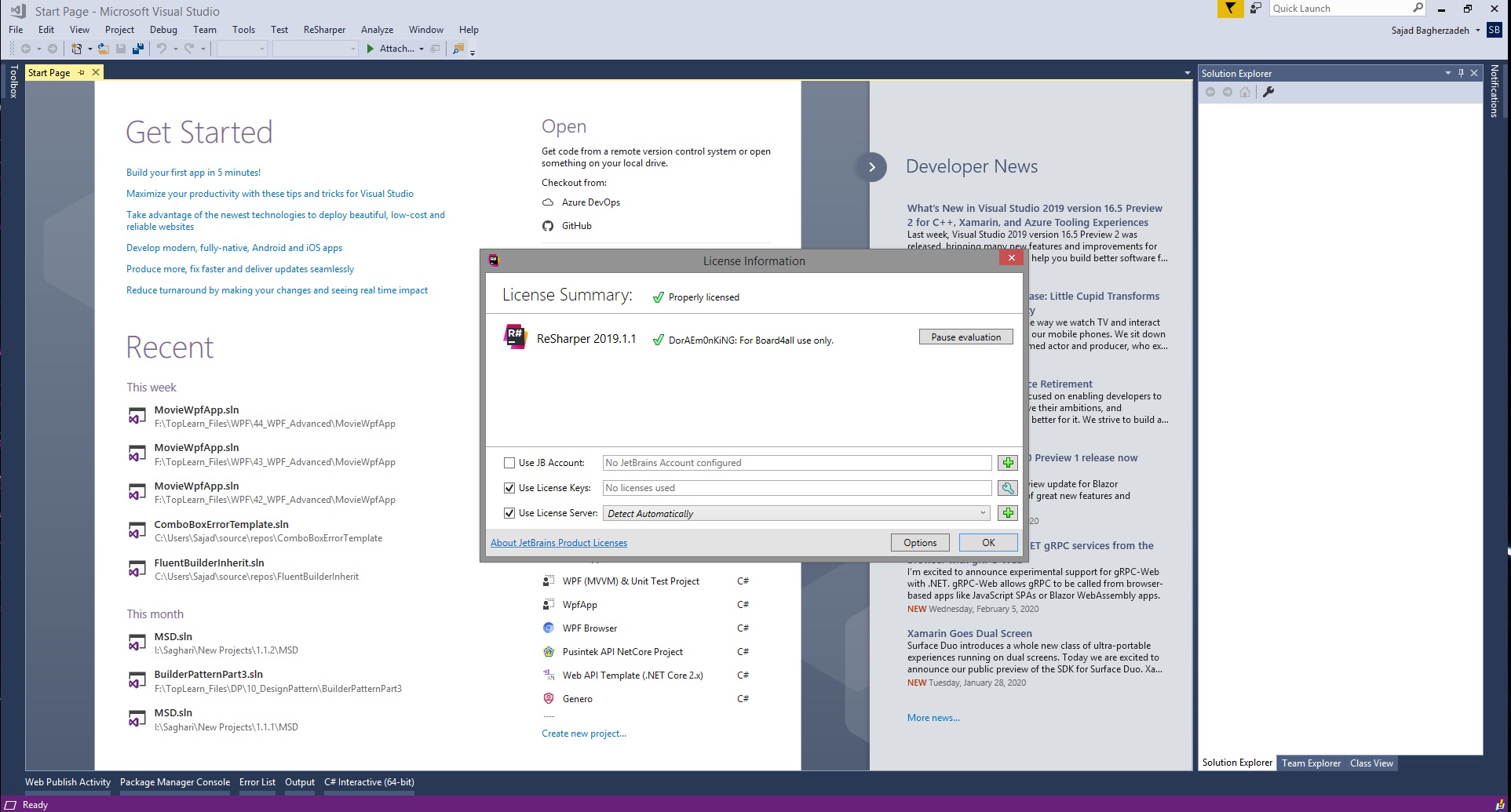This screenshot has height=812, width=1511.
Task: Click the Send Feedback icon
Action: 1256,9
